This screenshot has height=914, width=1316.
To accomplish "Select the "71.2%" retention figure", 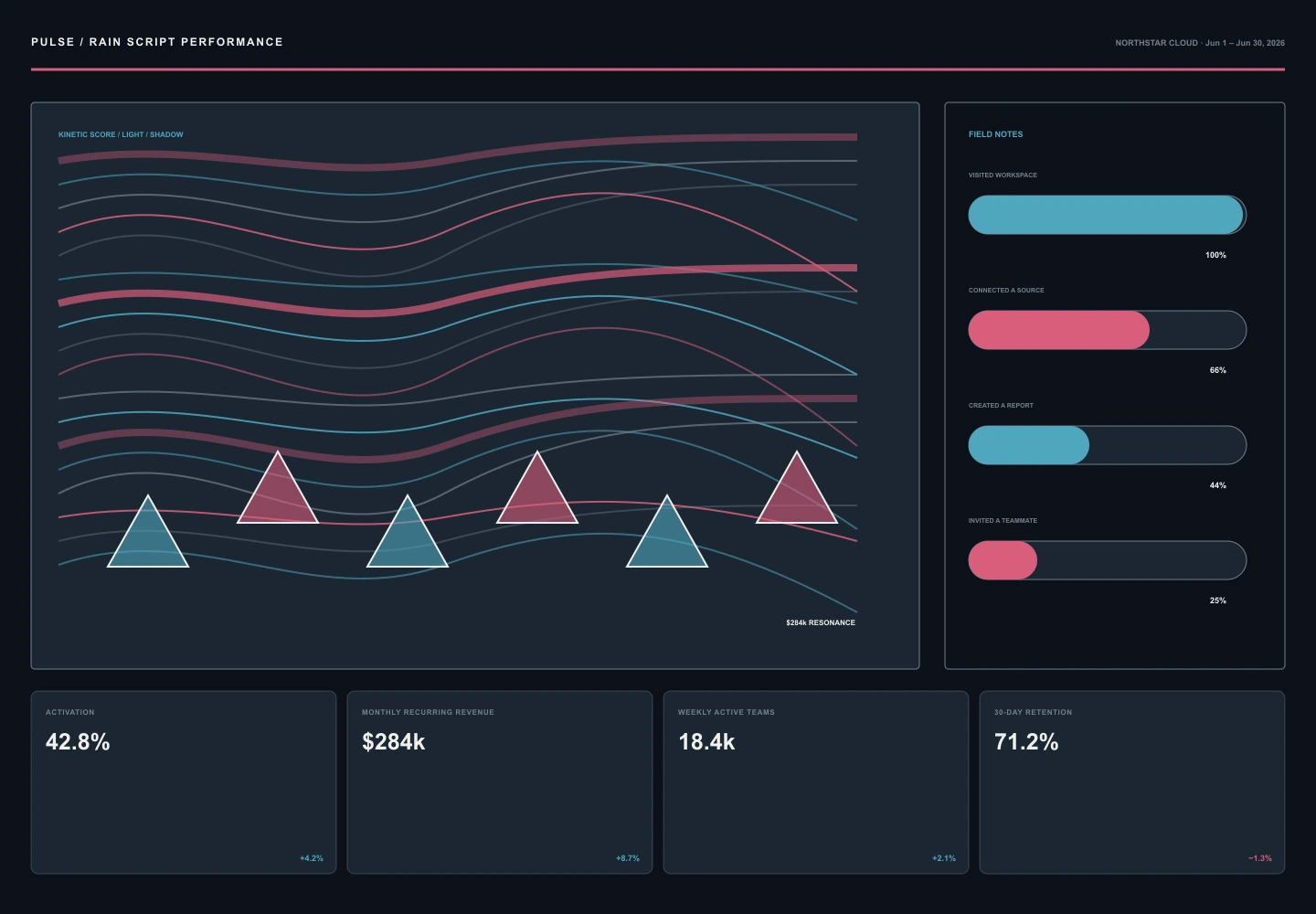I will coord(1026,741).
